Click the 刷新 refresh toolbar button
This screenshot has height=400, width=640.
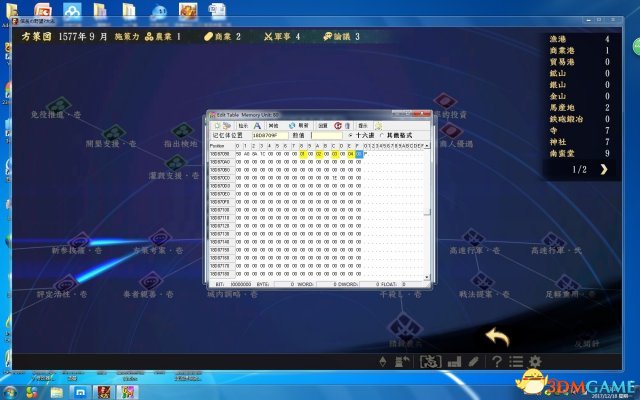pos(303,125)
